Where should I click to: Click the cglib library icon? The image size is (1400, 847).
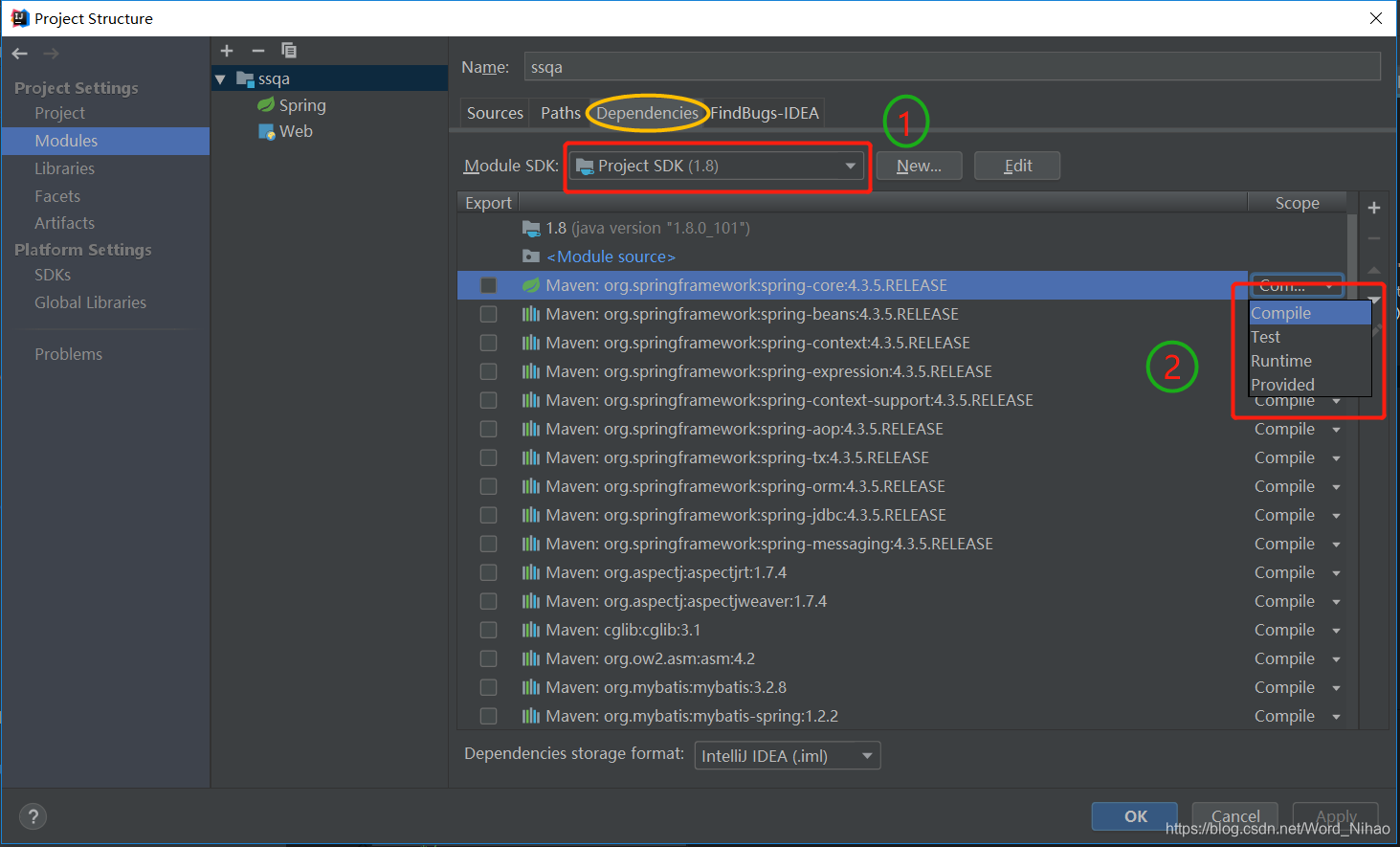tap(531, 630)
